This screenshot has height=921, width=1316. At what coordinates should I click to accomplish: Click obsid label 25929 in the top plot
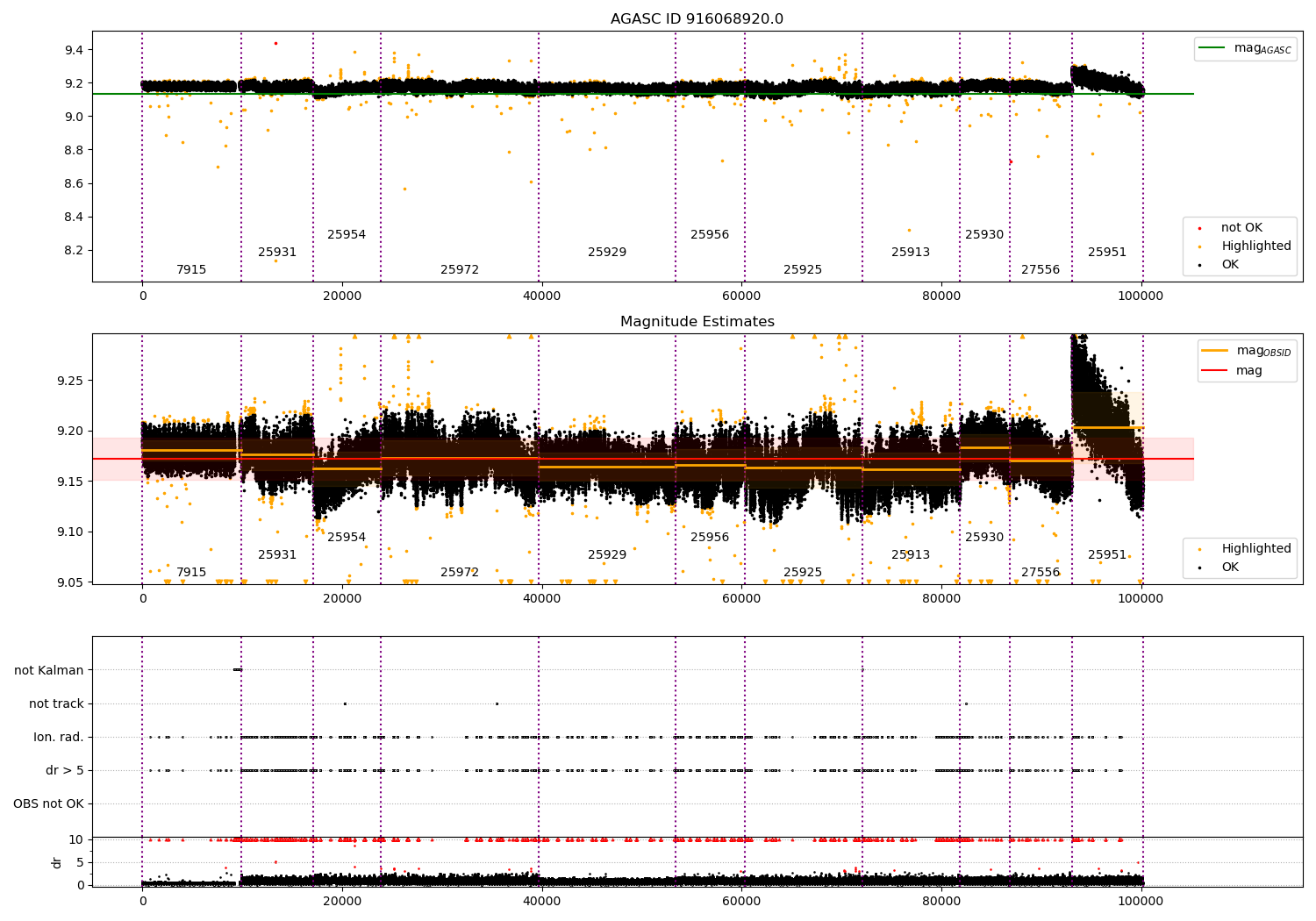(x=607, y=253)
